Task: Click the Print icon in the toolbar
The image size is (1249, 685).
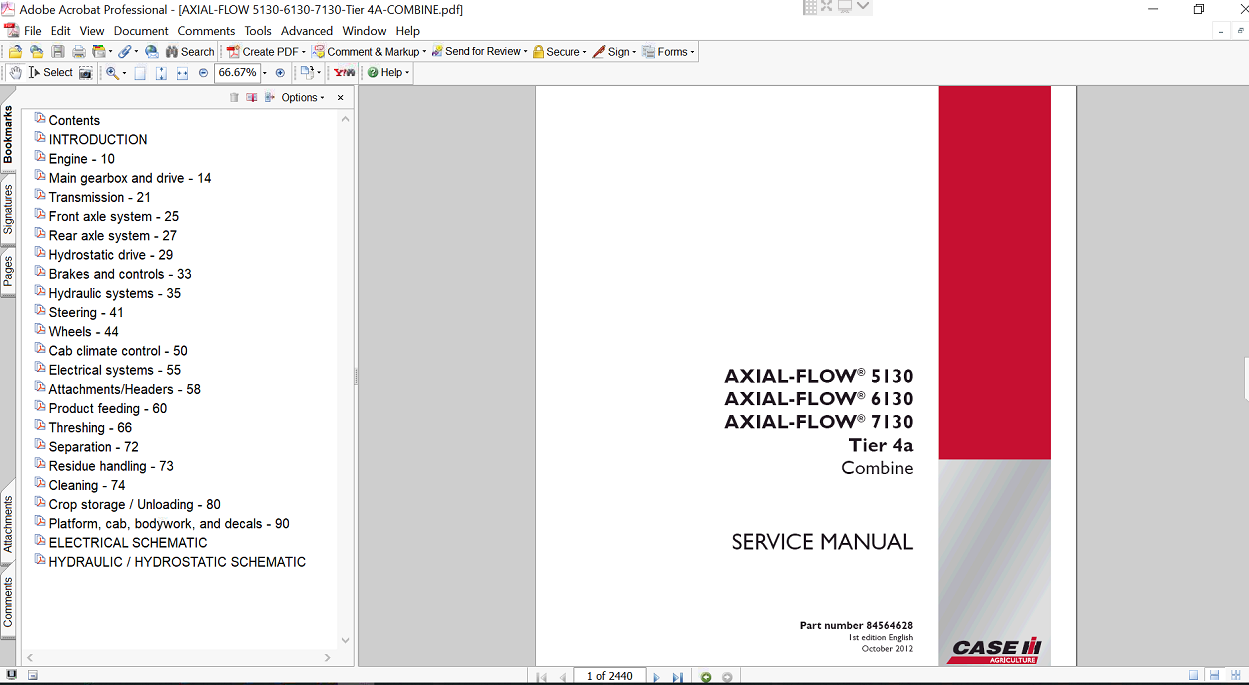Action: click(x=78, y=52)
